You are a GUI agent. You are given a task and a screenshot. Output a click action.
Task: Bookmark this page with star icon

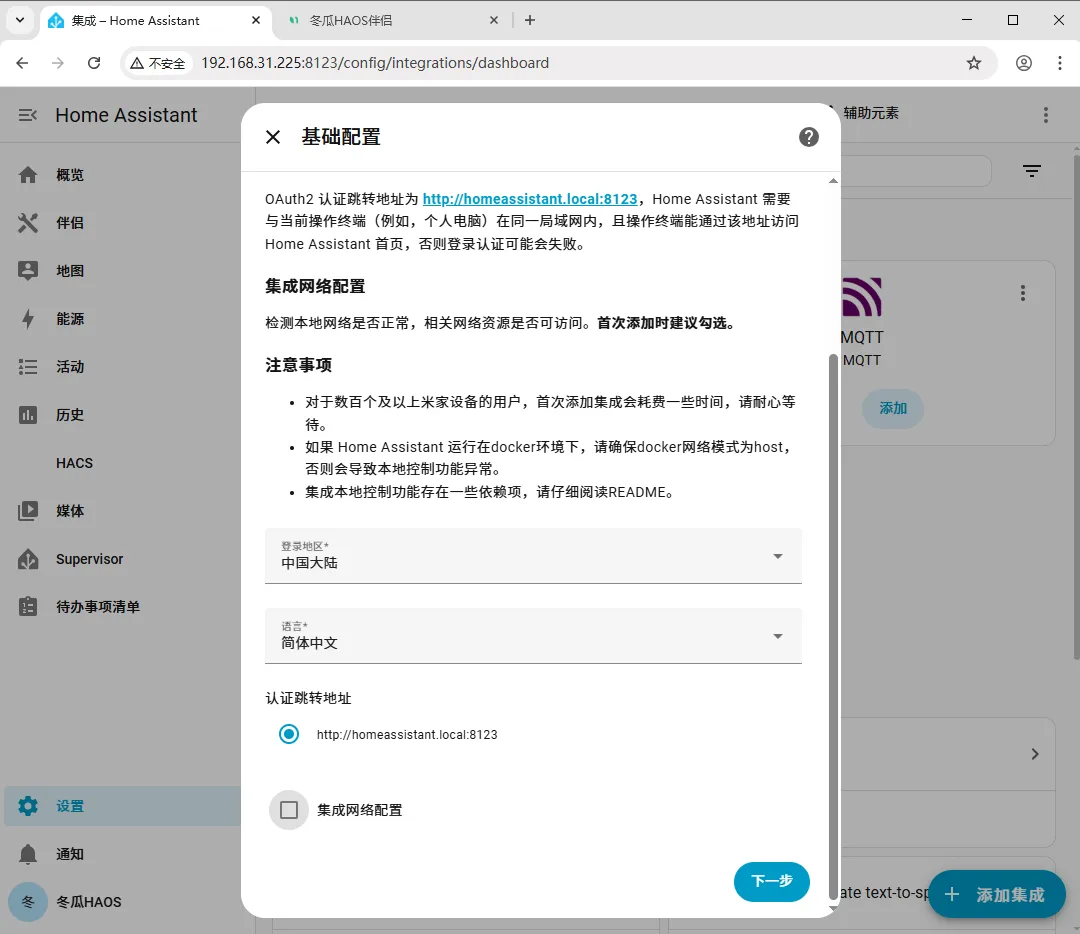(973, 63)
